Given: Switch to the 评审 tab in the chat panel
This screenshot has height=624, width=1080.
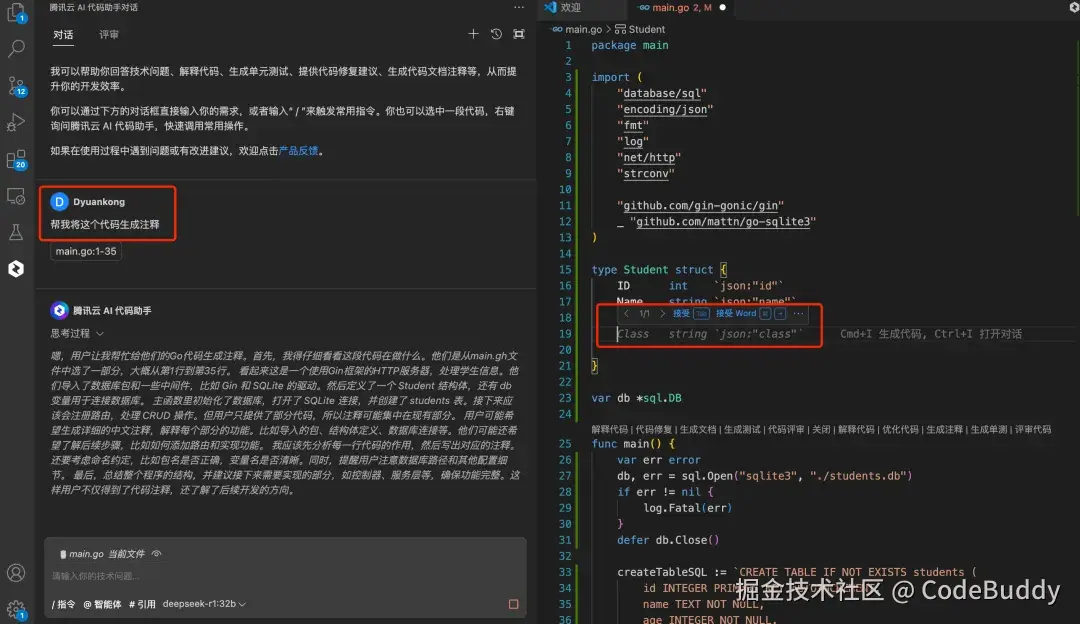Looking at the screenshot, I should (108, 33).
